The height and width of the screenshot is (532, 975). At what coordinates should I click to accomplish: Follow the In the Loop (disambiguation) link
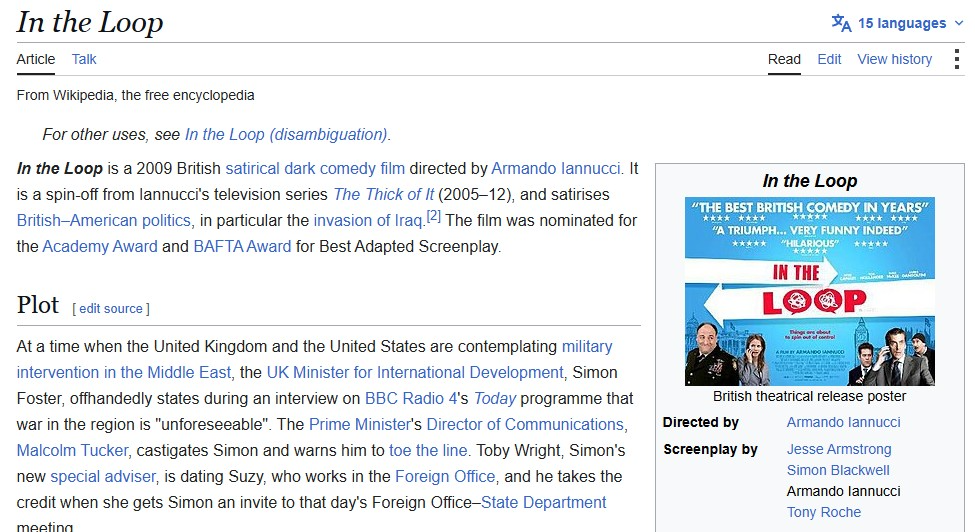286,134
